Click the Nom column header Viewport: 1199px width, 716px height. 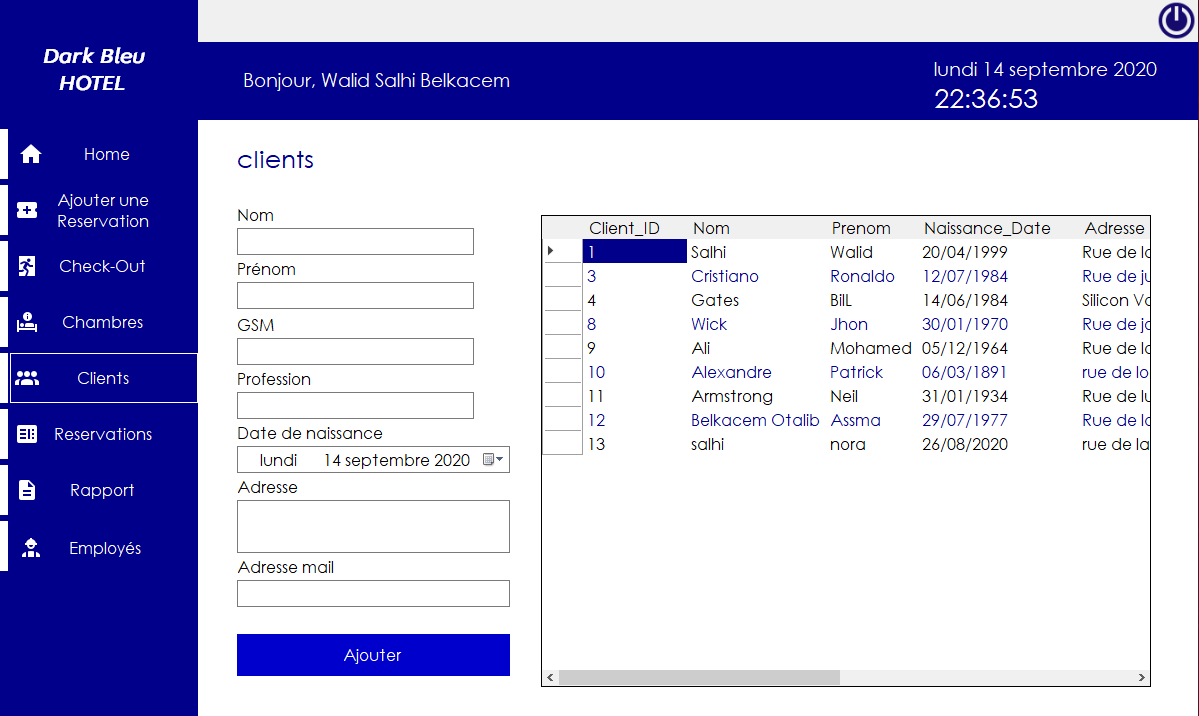(711, 228)
